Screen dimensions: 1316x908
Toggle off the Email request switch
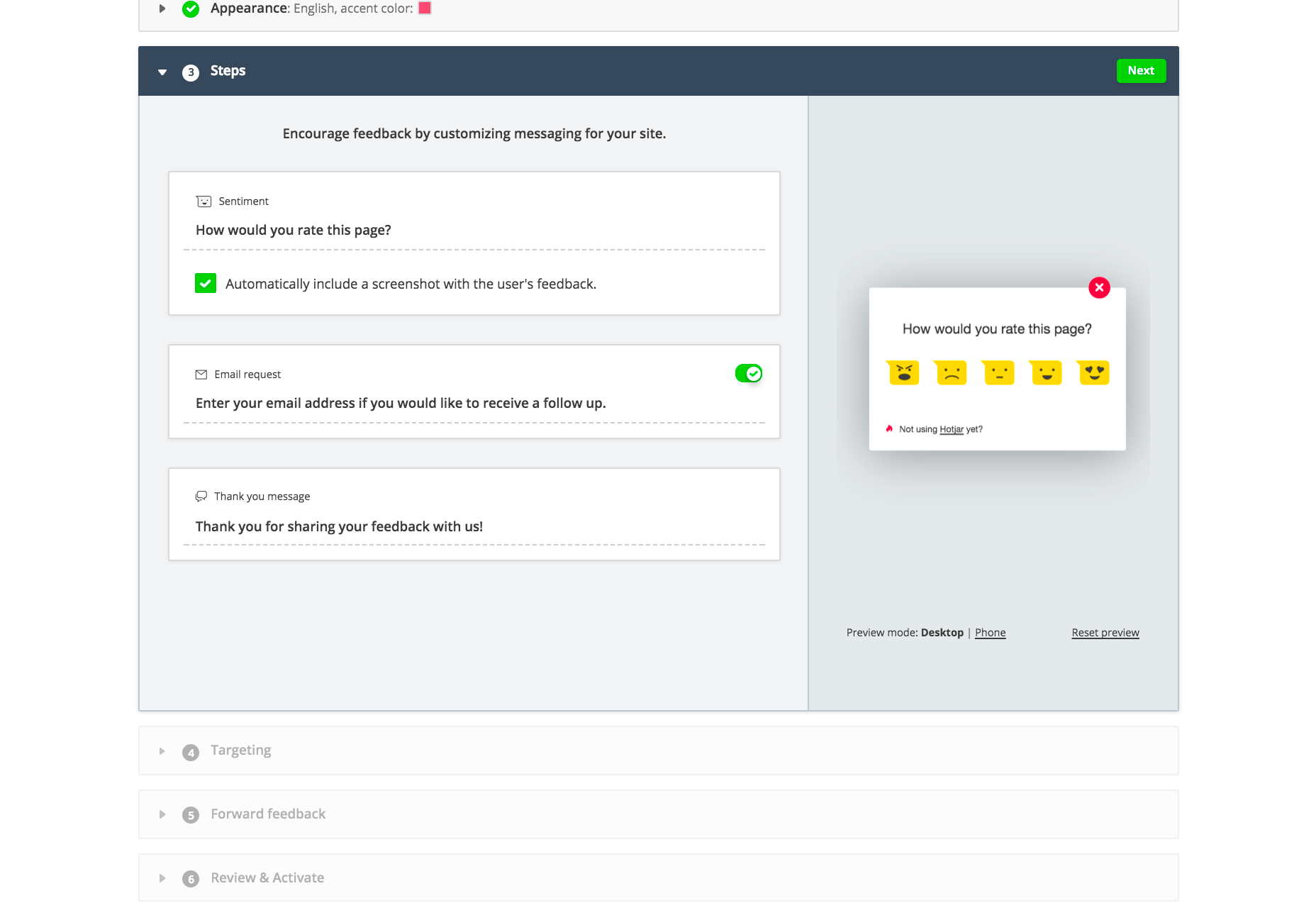coord(749,373)
